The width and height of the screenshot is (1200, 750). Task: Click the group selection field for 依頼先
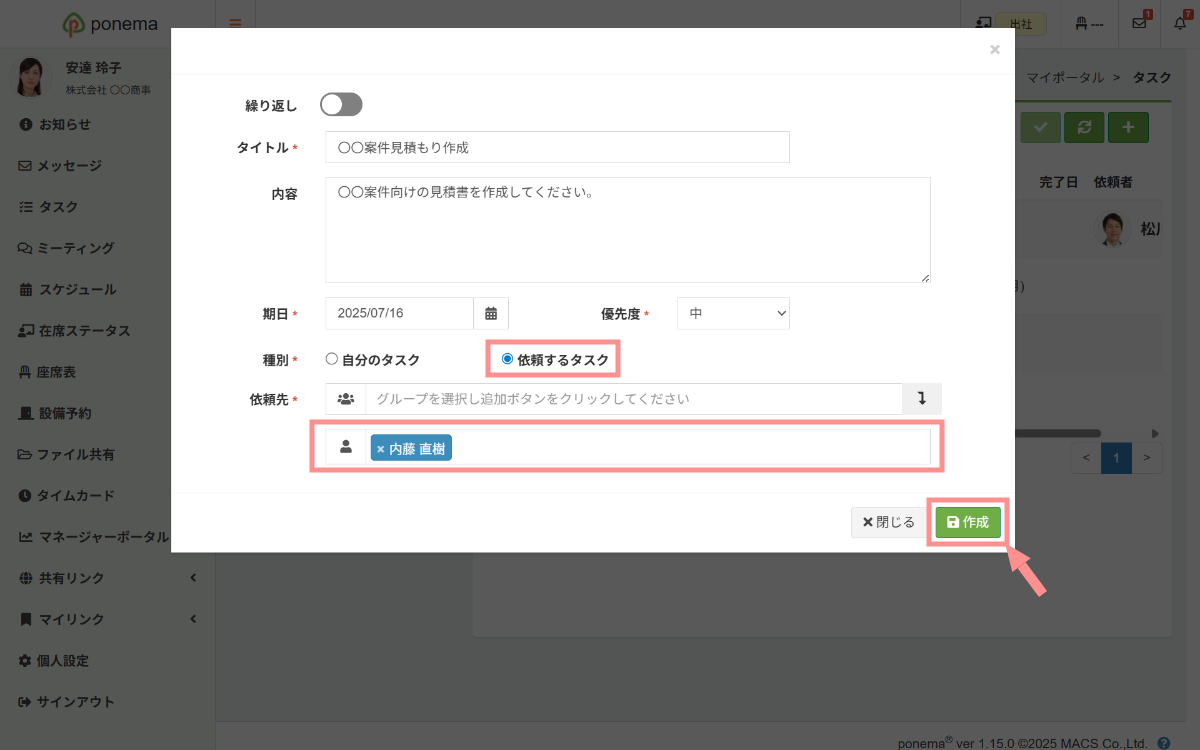(x=634, y=398)
